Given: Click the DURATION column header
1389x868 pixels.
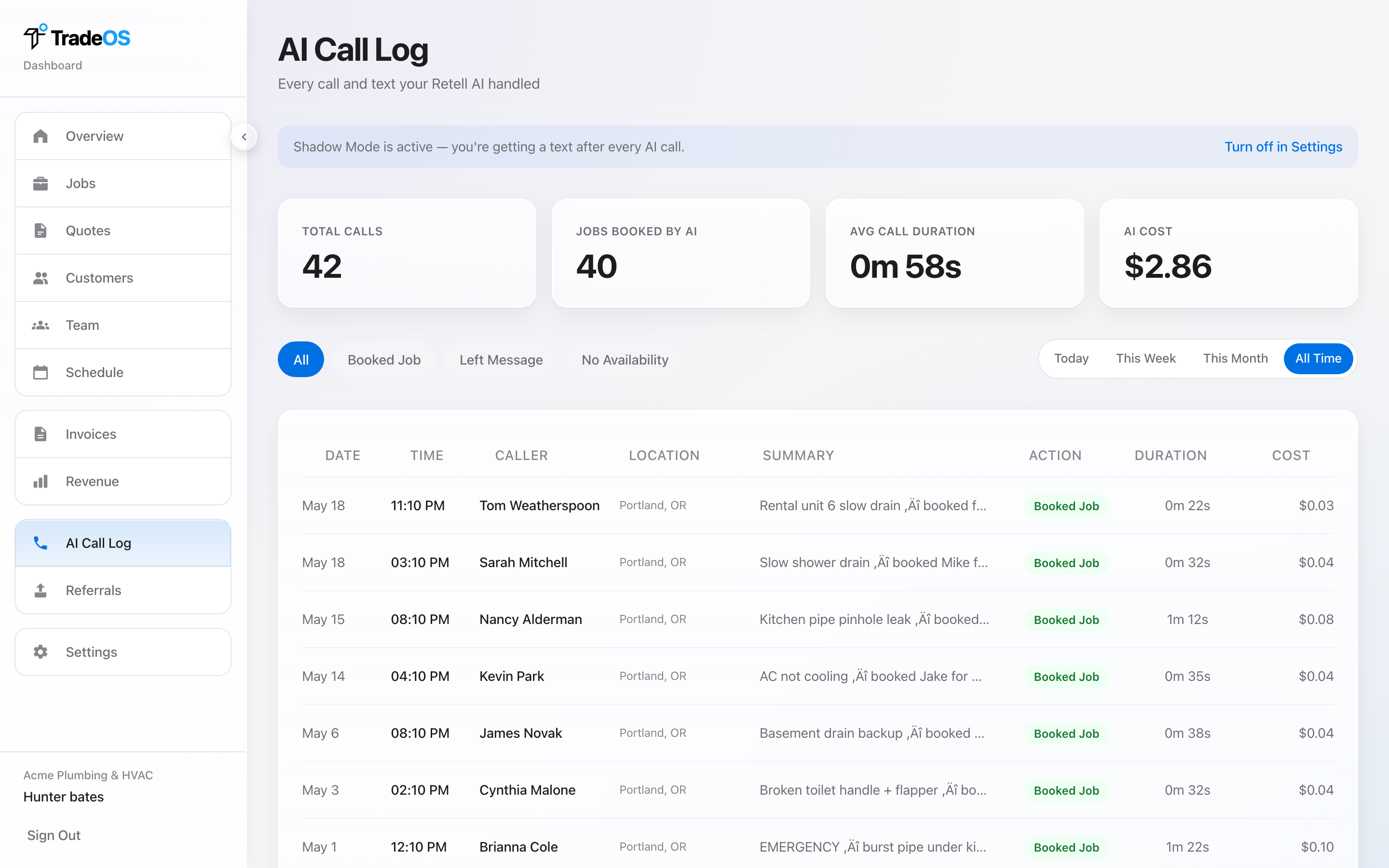Looking at the screenshot, I should (1171, 456).
